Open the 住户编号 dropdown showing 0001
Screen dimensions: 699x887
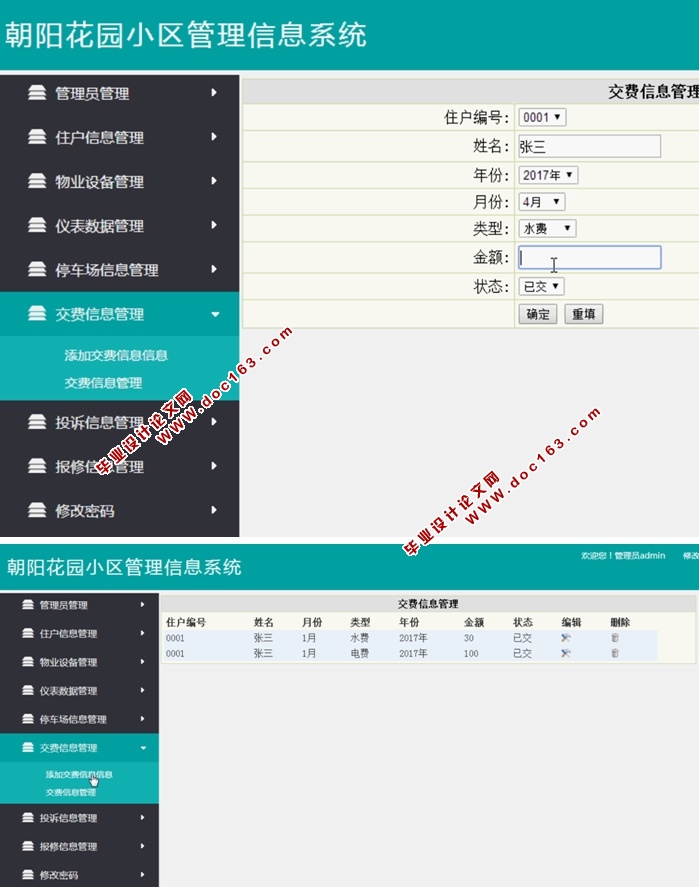point(542,117)
